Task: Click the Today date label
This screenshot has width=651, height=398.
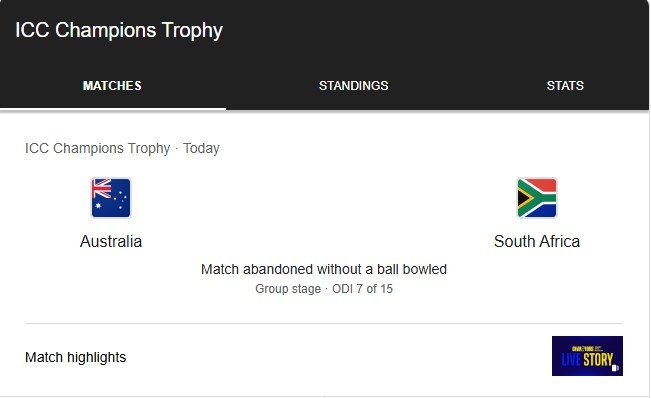Action: pos(201,148)
